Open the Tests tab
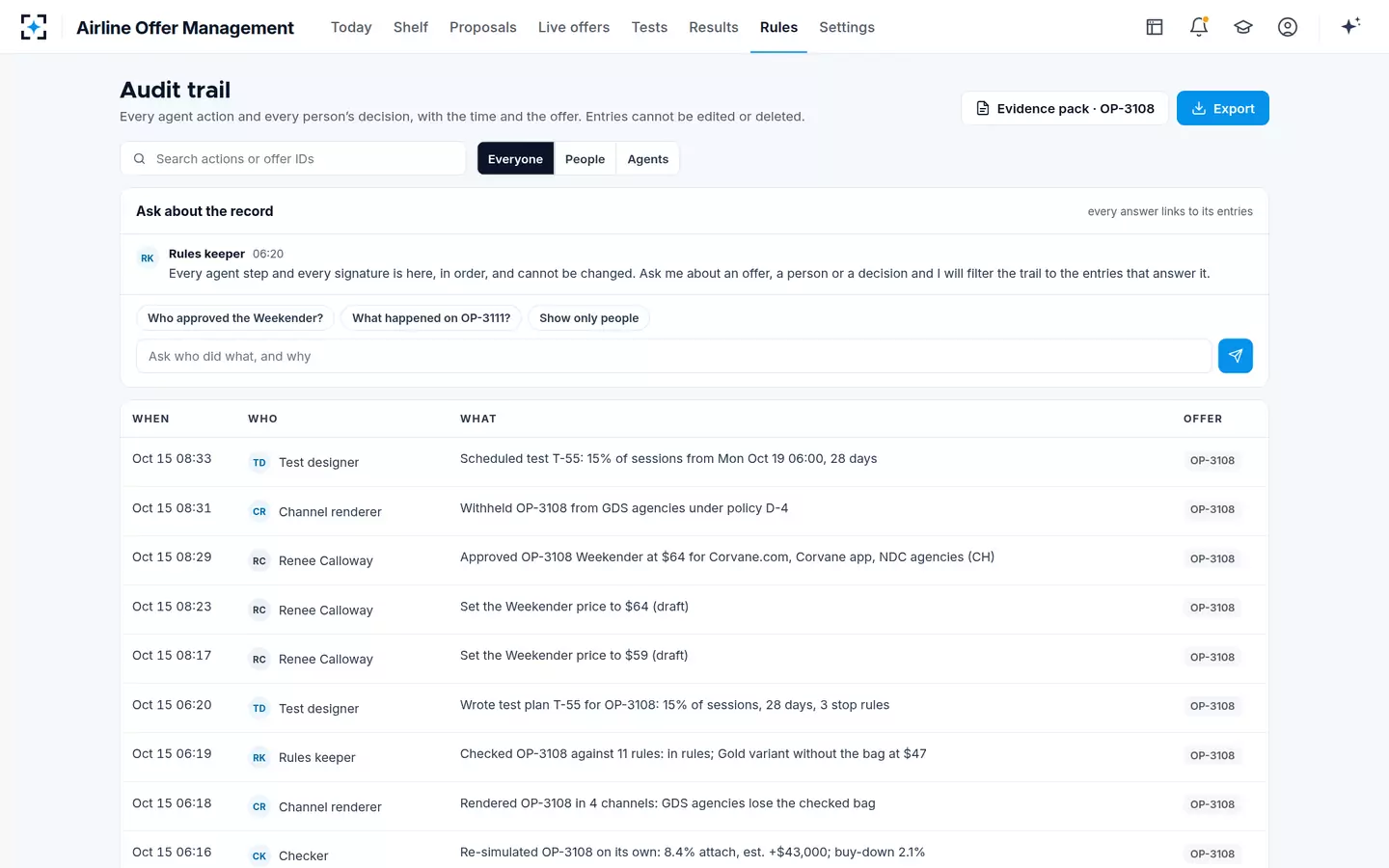1389x868 pixels. pyautogui.click(x=649, y=27)
